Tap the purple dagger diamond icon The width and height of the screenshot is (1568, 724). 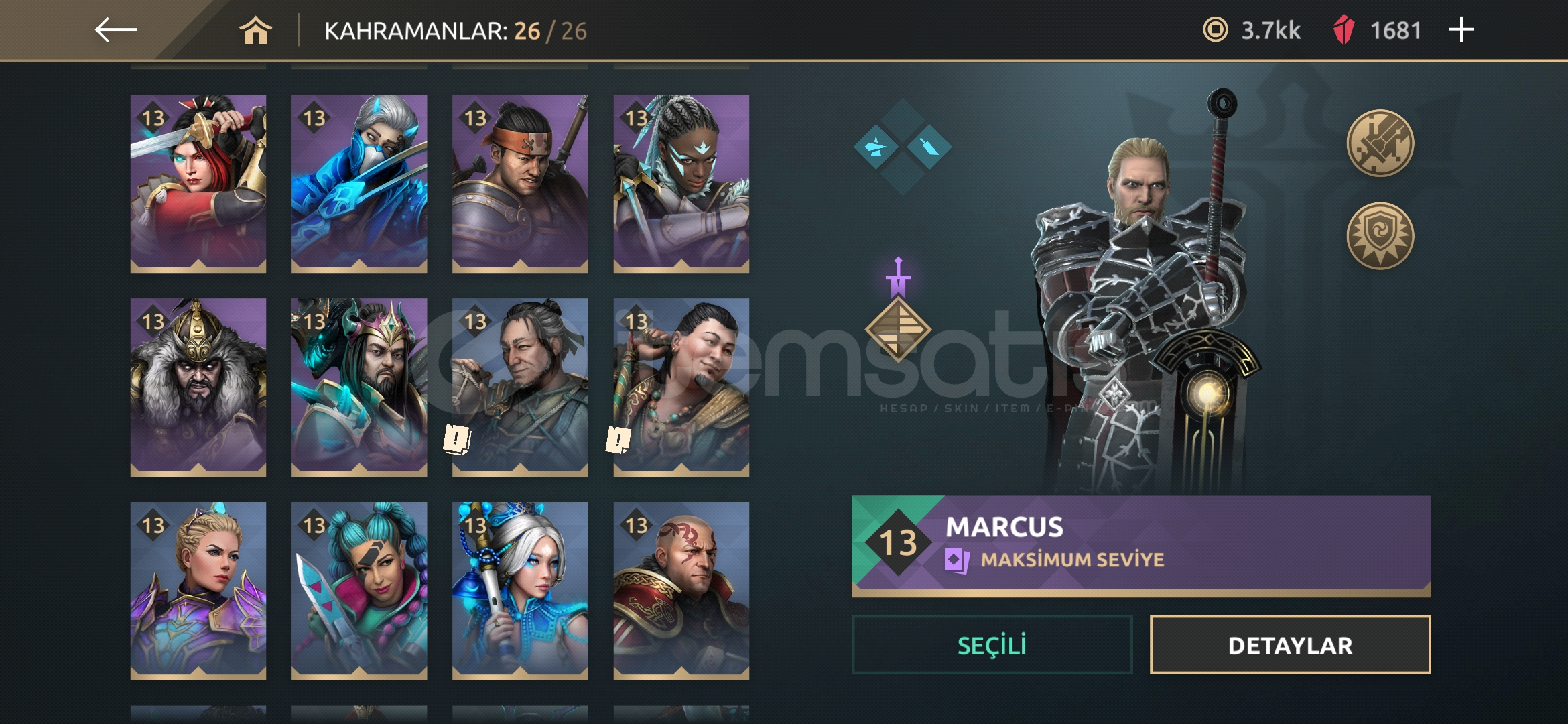coord(898,312)
